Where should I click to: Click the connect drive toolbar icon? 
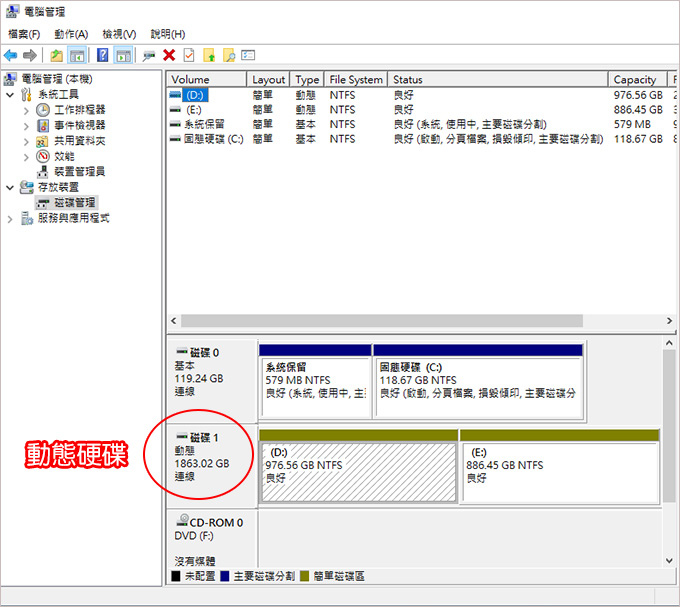click(x=149, y=55)
